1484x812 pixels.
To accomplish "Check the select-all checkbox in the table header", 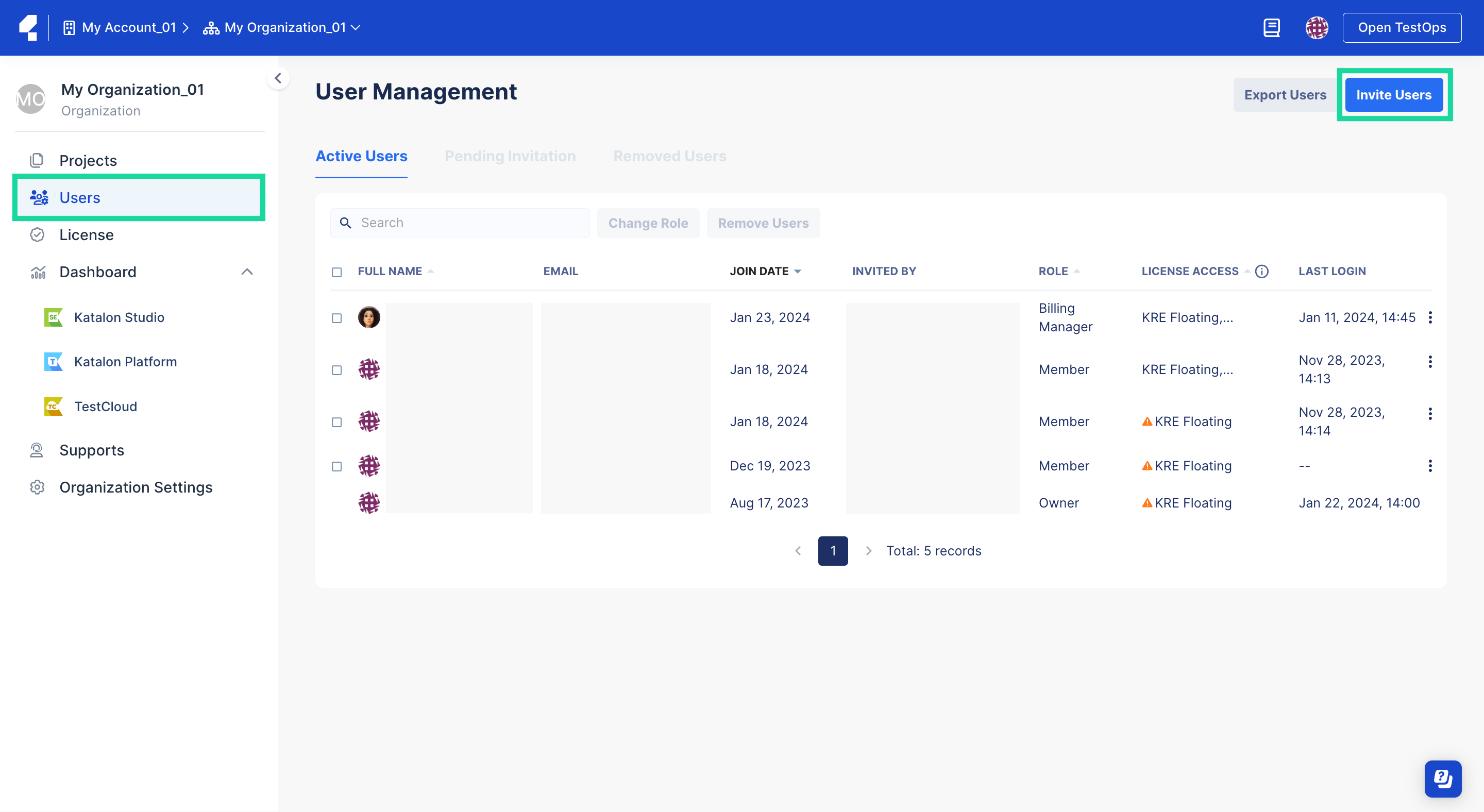I will coord(337,272).
